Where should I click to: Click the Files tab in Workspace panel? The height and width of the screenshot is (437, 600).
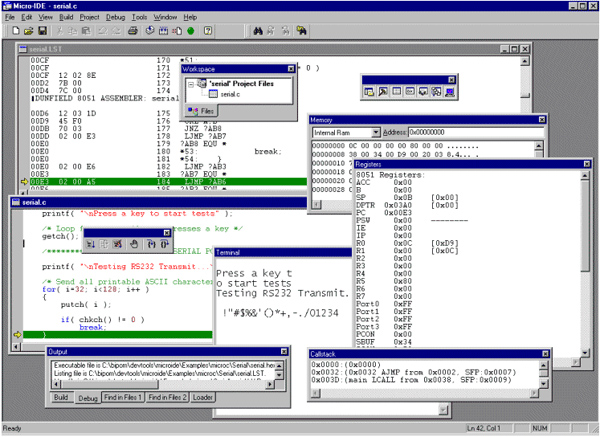tap(204, 110)
